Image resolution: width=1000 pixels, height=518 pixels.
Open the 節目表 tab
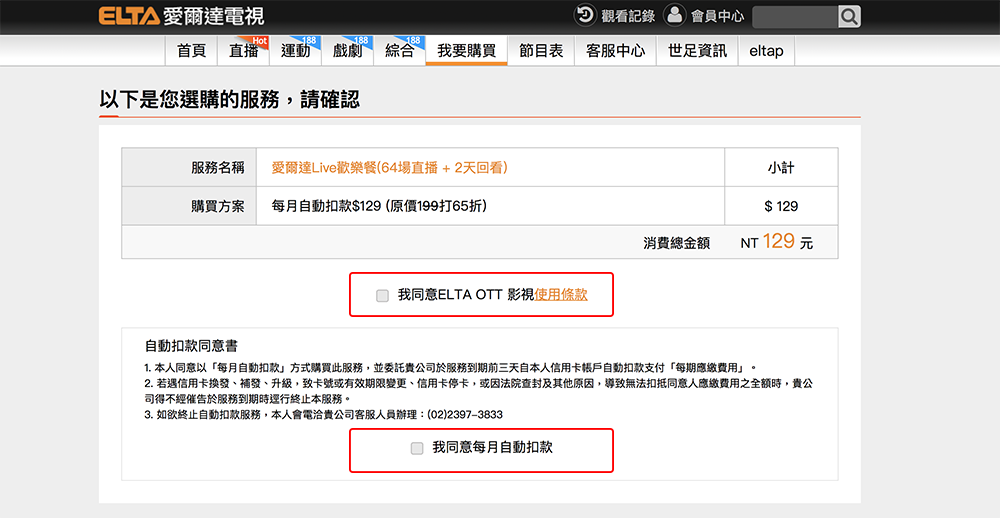541,51
